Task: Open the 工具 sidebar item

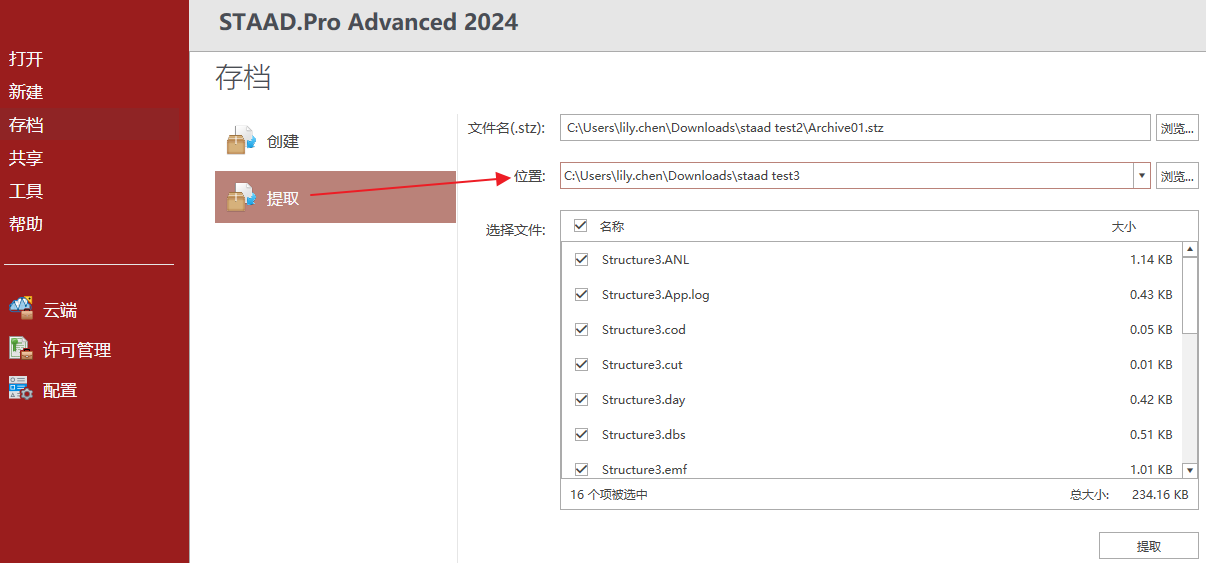Action: [x=26, y=191]
